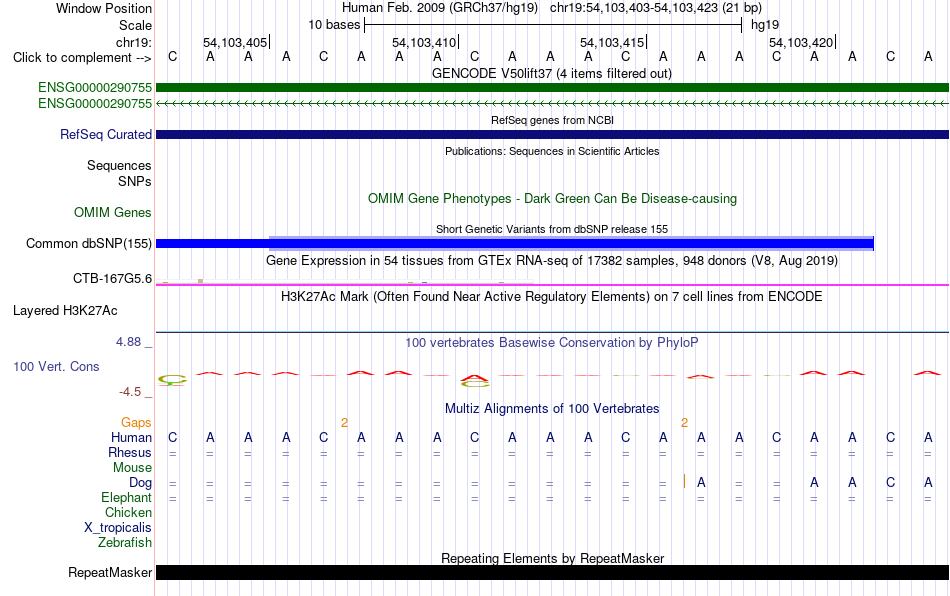Viewport: 950px width, 596px height.
Task: Click the "Common dbSNP(155)" track label
Action: pyautogui.click(x=88, y=243)
